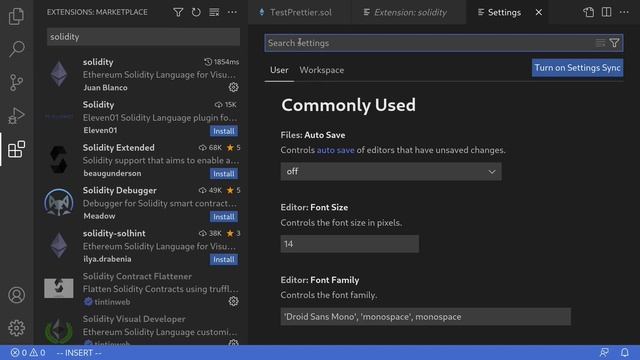Click the -- INSERT -- mode status entry

(79, 353)
